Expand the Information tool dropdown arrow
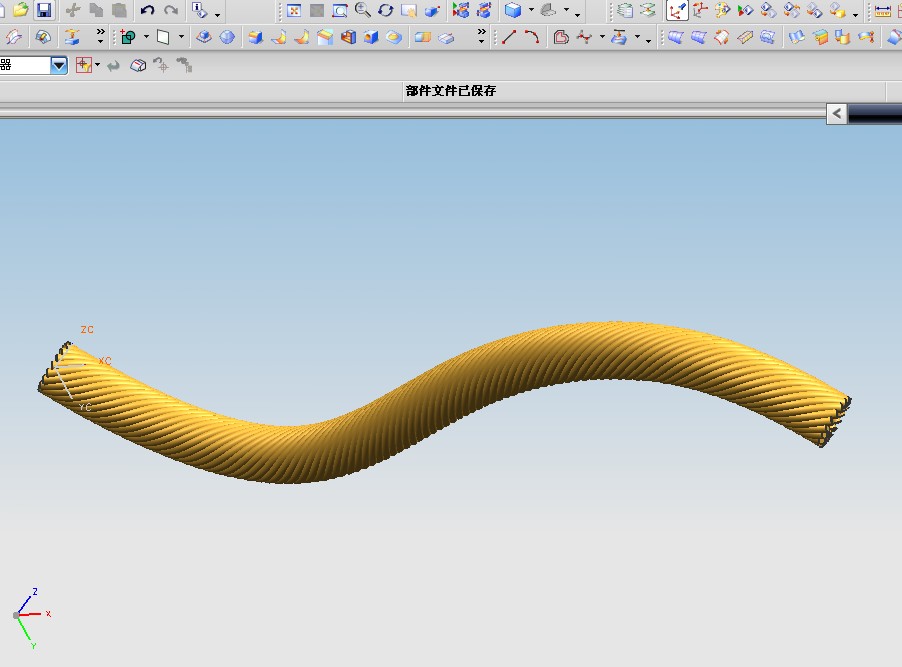This screenshot has width=902, height=667. tap(217, 14)
